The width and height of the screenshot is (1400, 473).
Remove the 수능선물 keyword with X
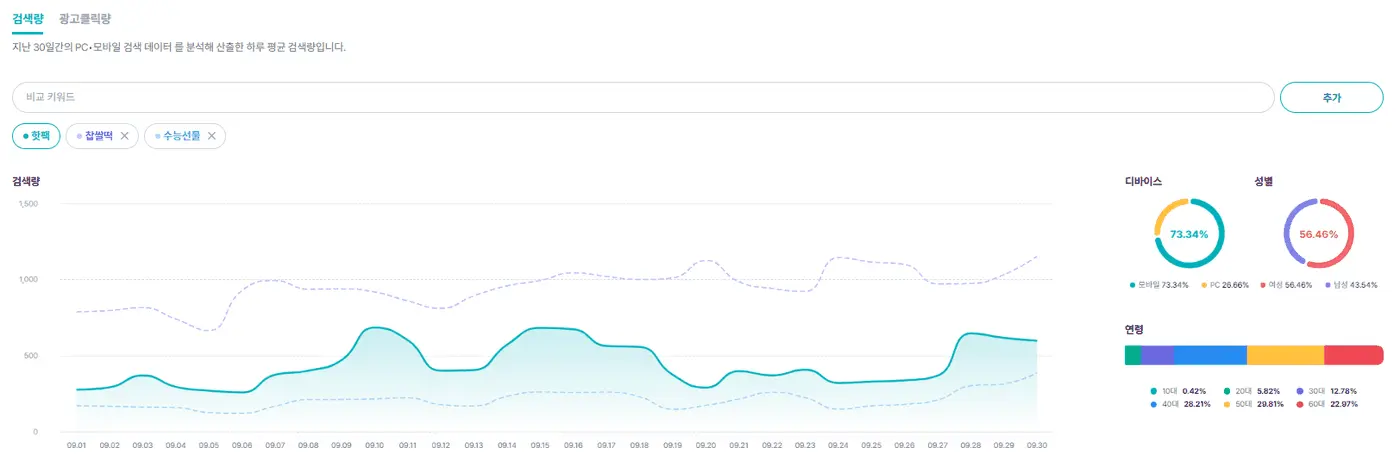click(x=211, y=136)
